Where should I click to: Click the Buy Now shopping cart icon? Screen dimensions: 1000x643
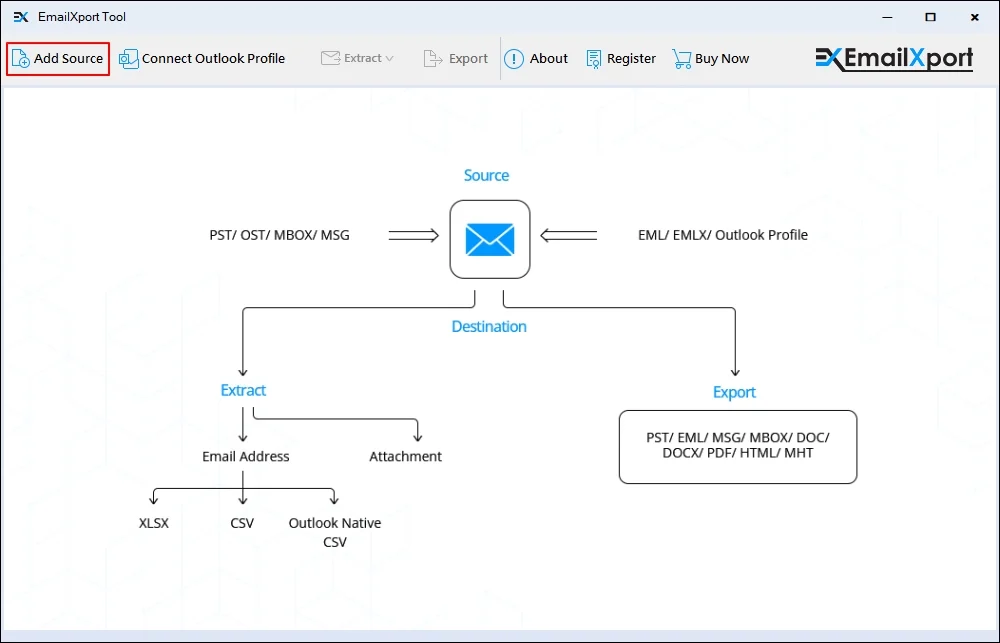pyautogui.click(x=681, y=59)
